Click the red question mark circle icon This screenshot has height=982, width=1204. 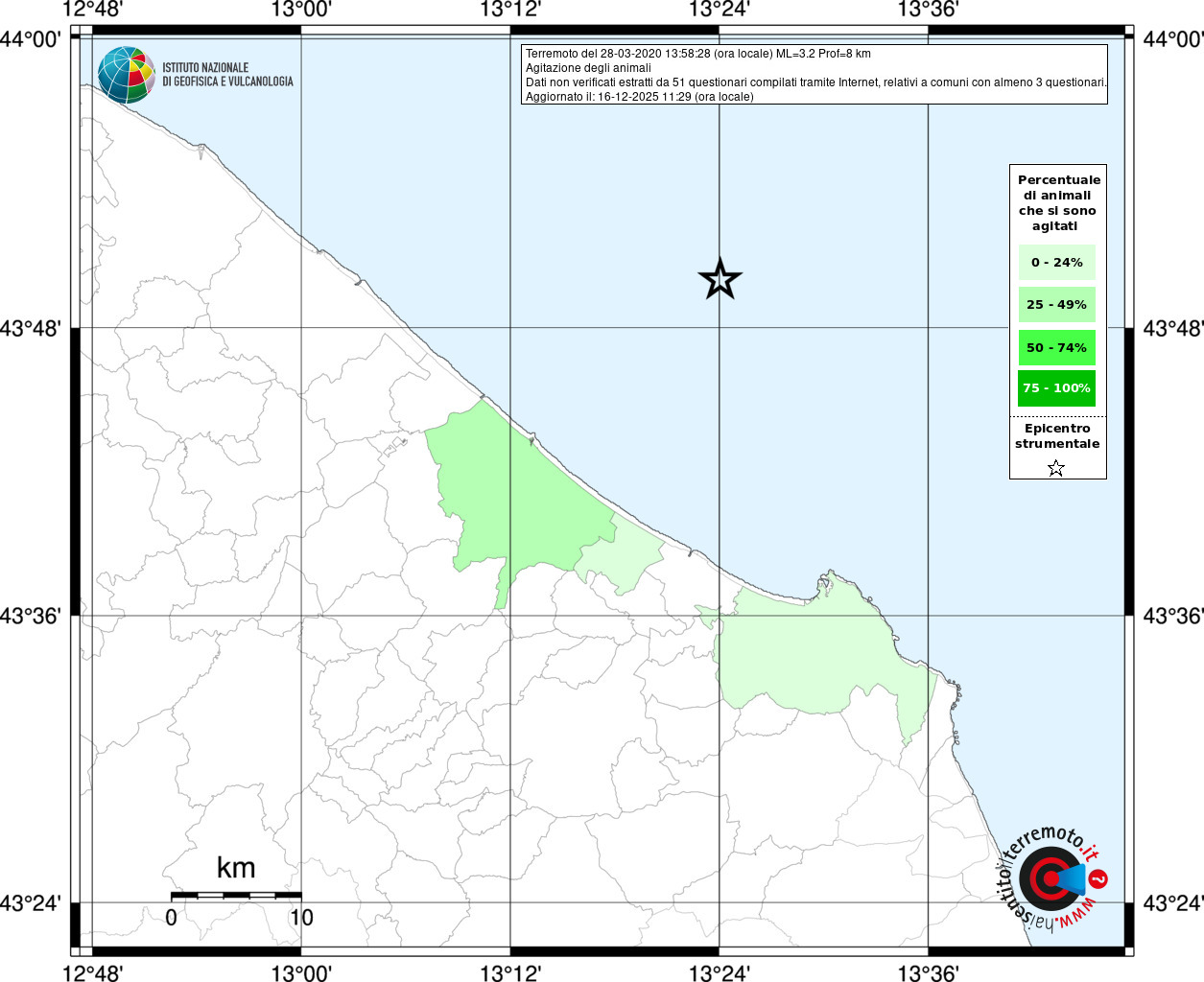(1098, 878)
